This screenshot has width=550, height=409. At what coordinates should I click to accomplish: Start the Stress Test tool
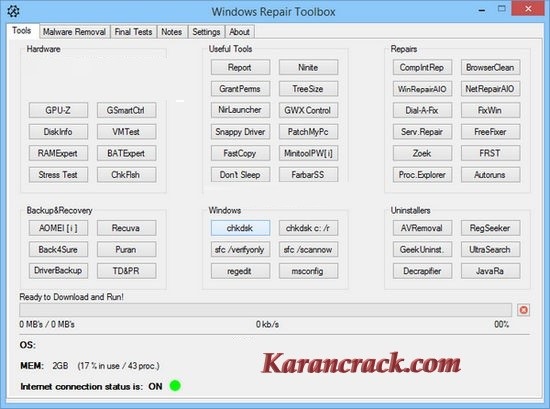click(x=58, y=175)
